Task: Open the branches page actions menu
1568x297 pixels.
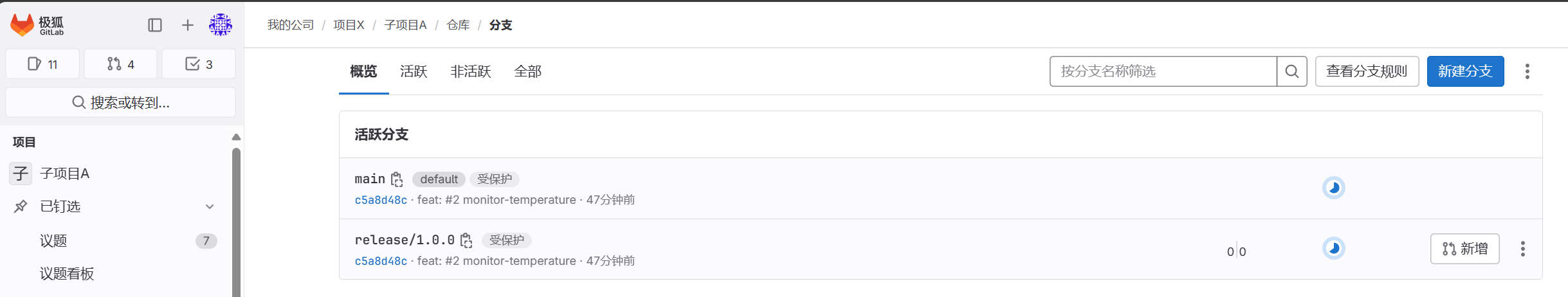Action: pyautogui.click(x=1527, y=71)
